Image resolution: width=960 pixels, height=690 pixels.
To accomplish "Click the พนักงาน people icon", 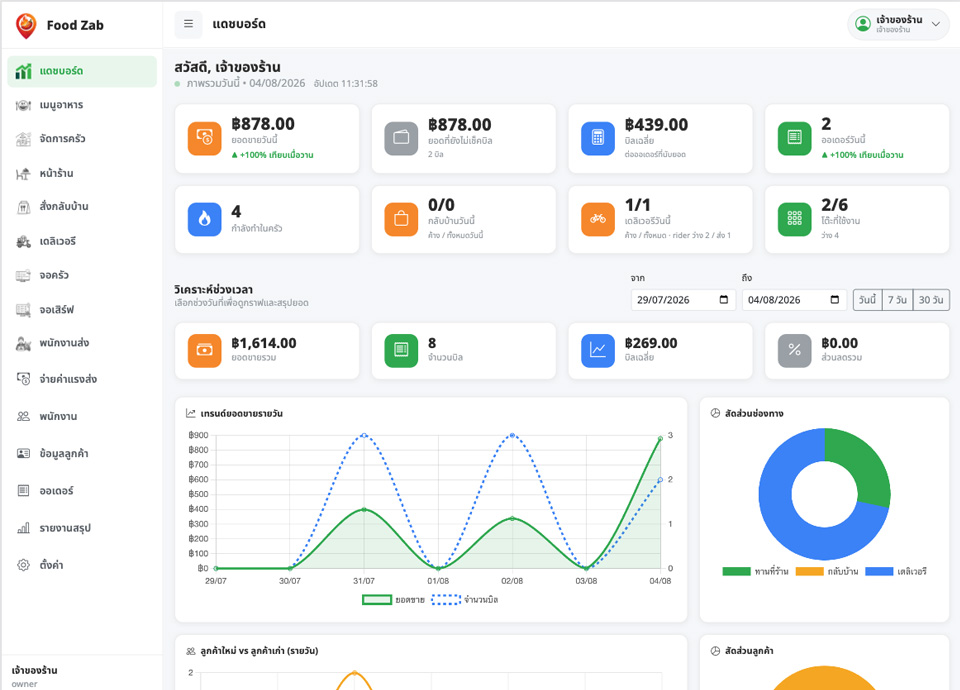I will 23,416.
